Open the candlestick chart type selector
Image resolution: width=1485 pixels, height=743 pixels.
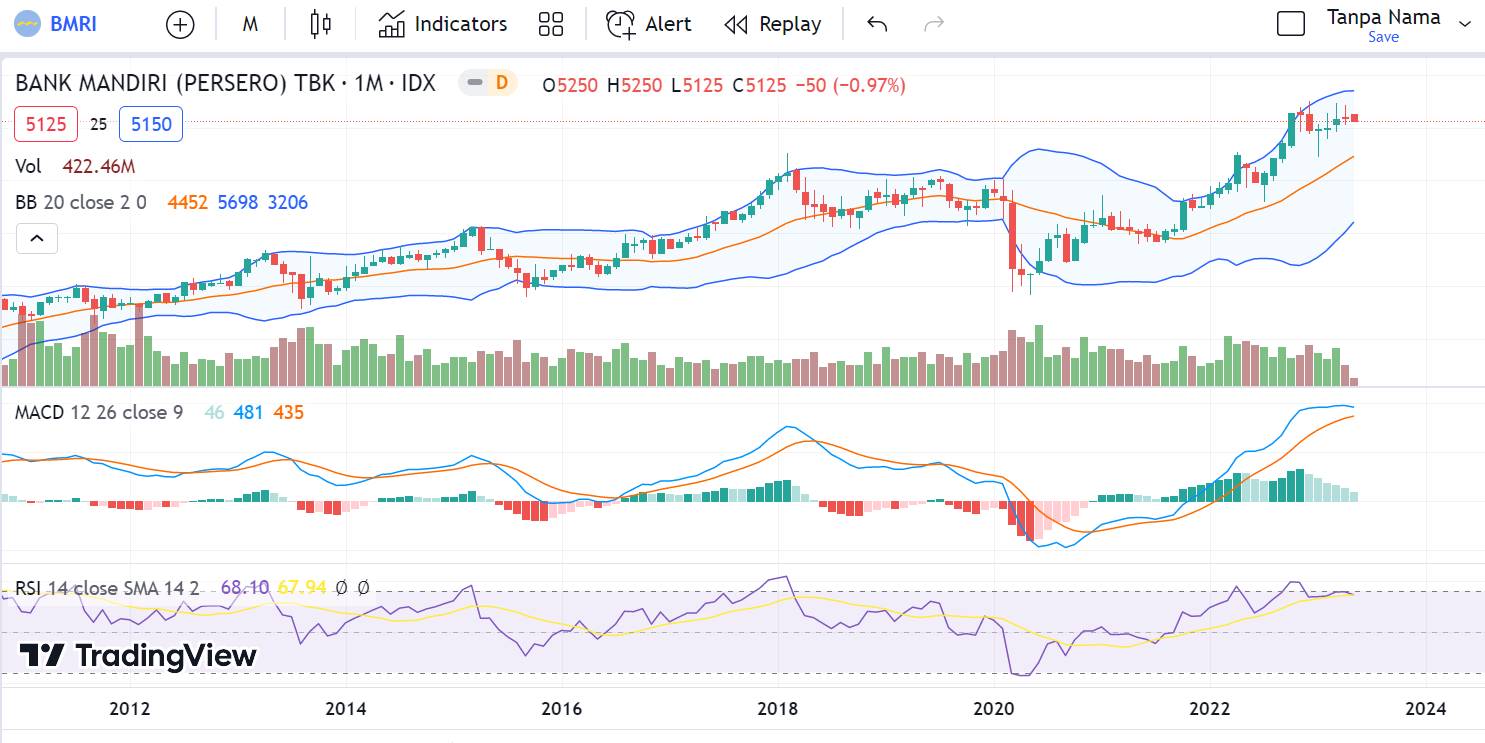[x=320, y=24]
